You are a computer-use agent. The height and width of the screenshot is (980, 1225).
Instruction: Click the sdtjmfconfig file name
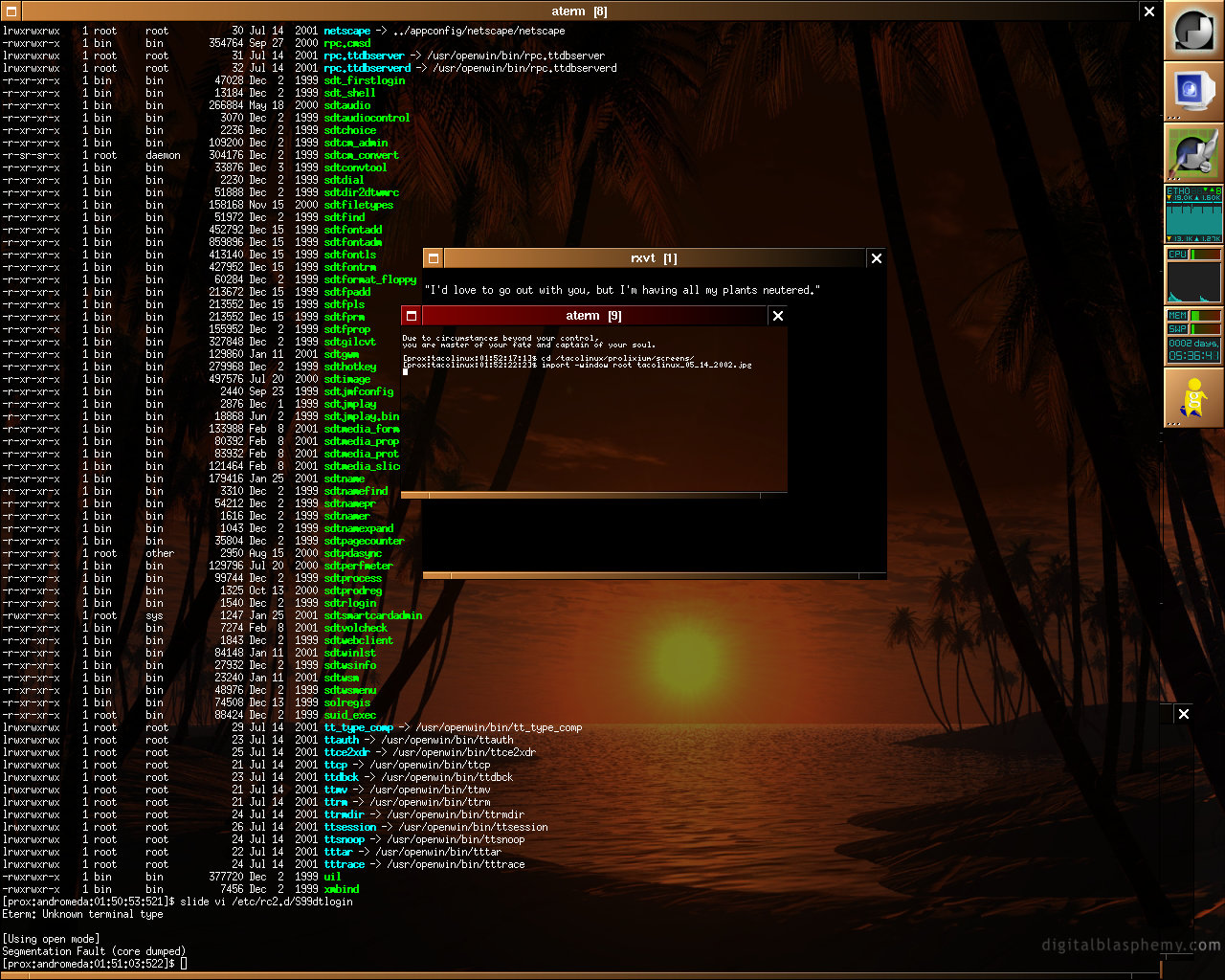(x=359, y=391)
